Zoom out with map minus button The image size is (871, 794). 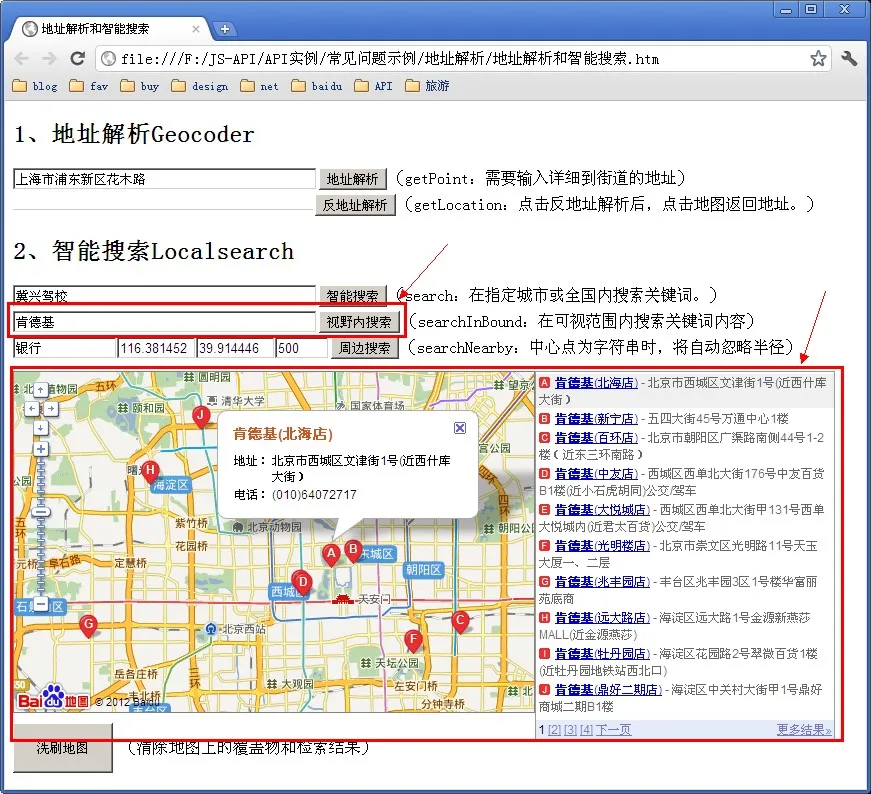coord(41,604)
